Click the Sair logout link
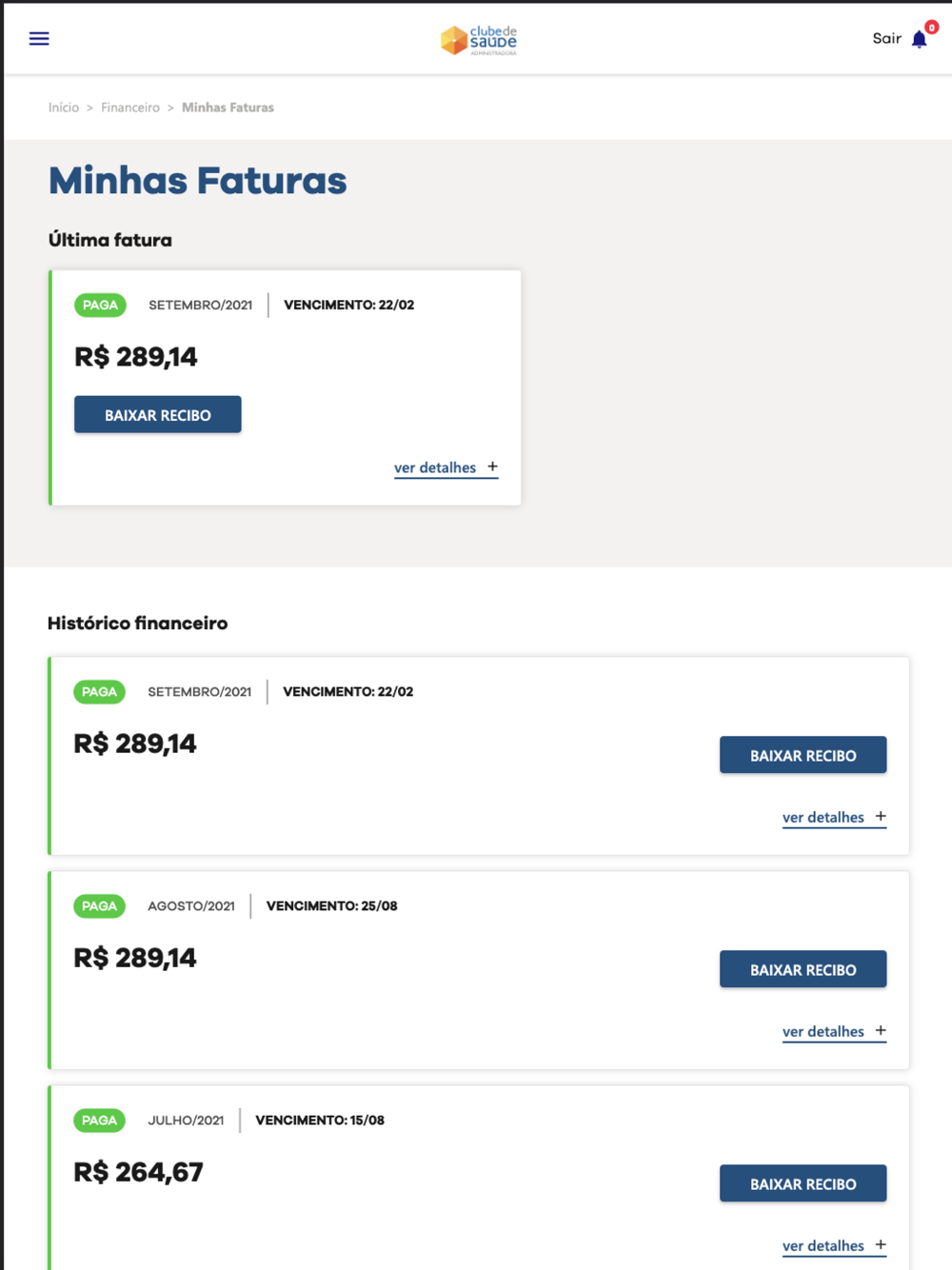Viewport: 952px width, 1270px height. click(886, 39)
